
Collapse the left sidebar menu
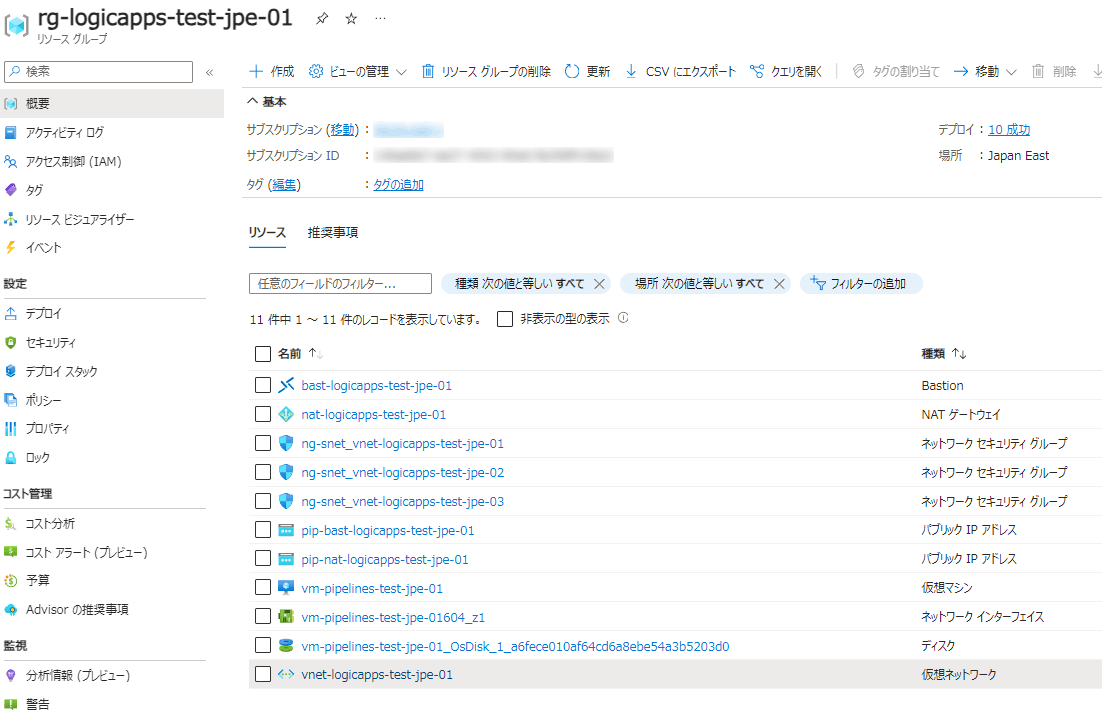(209, 72)
